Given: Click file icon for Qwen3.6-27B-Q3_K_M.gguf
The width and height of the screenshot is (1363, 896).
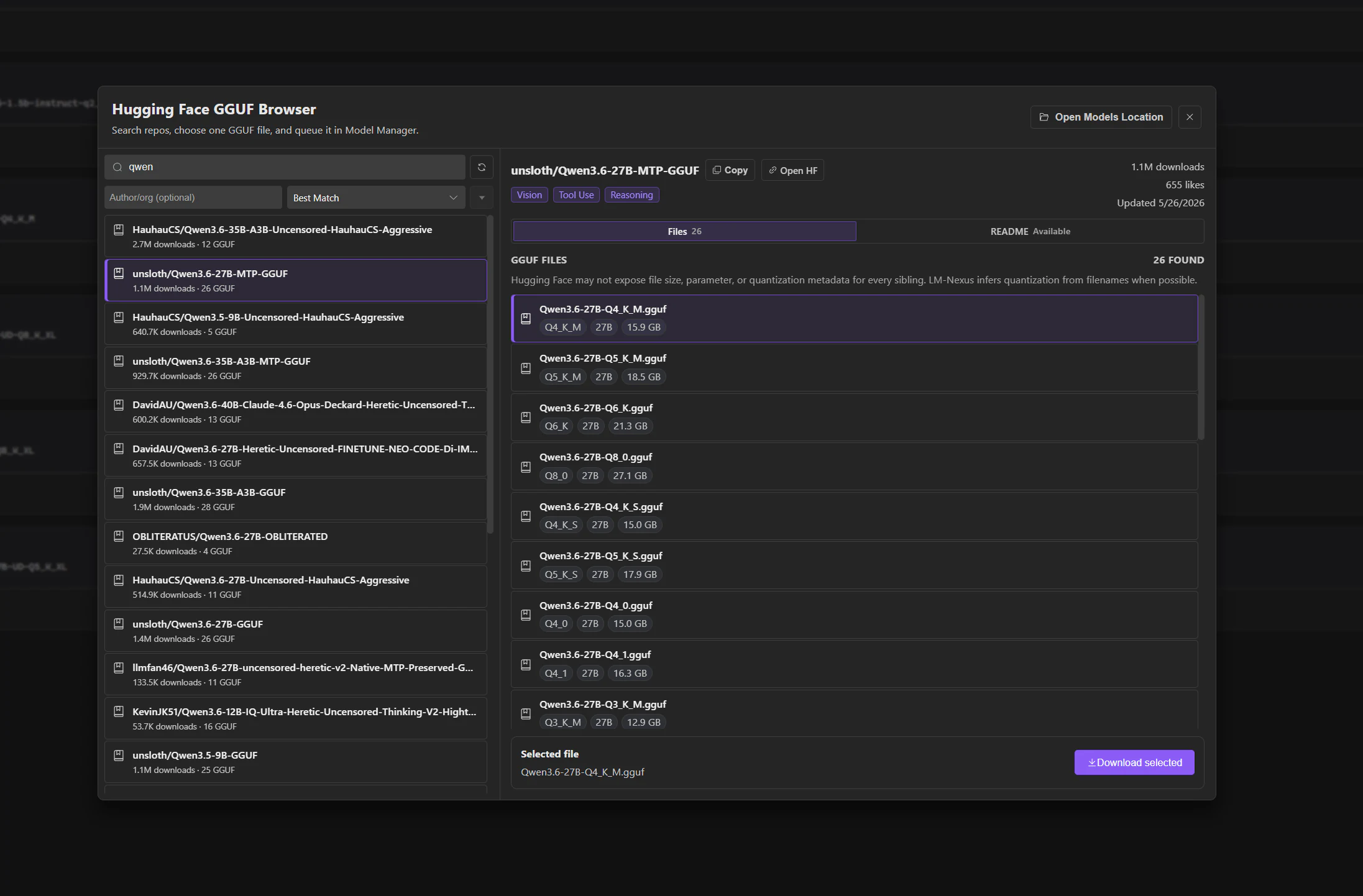Looking at the screenshot, I should 526,714.
